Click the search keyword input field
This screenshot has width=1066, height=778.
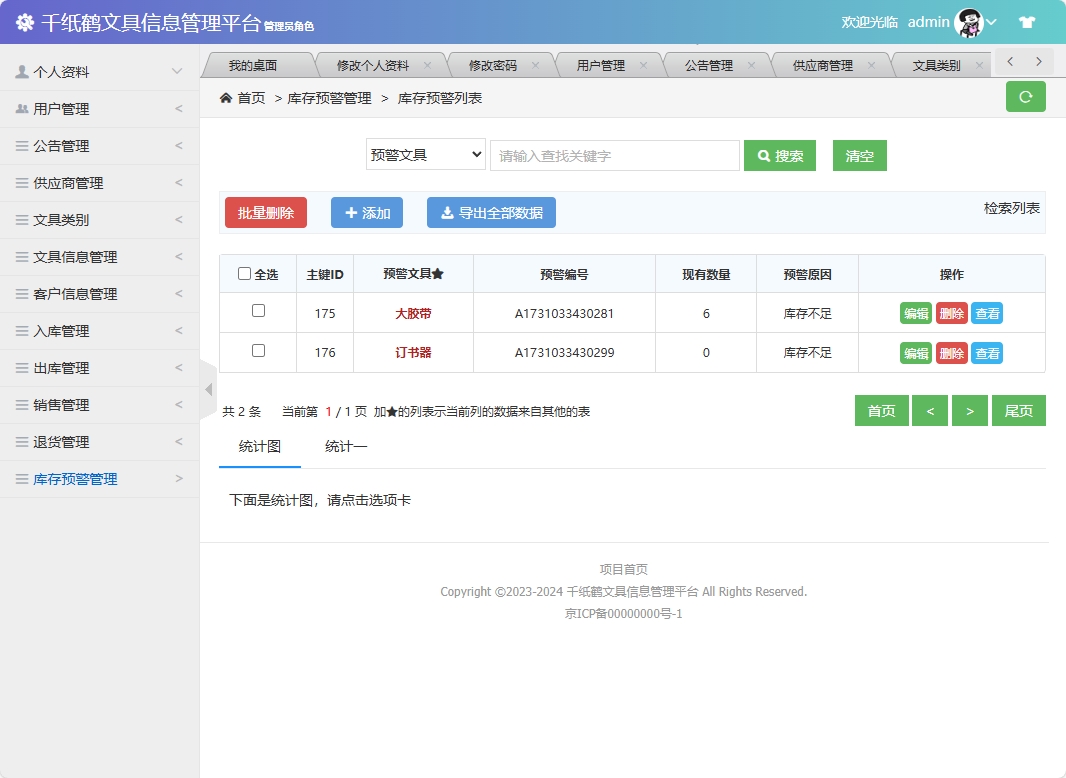tap(614, 155)
